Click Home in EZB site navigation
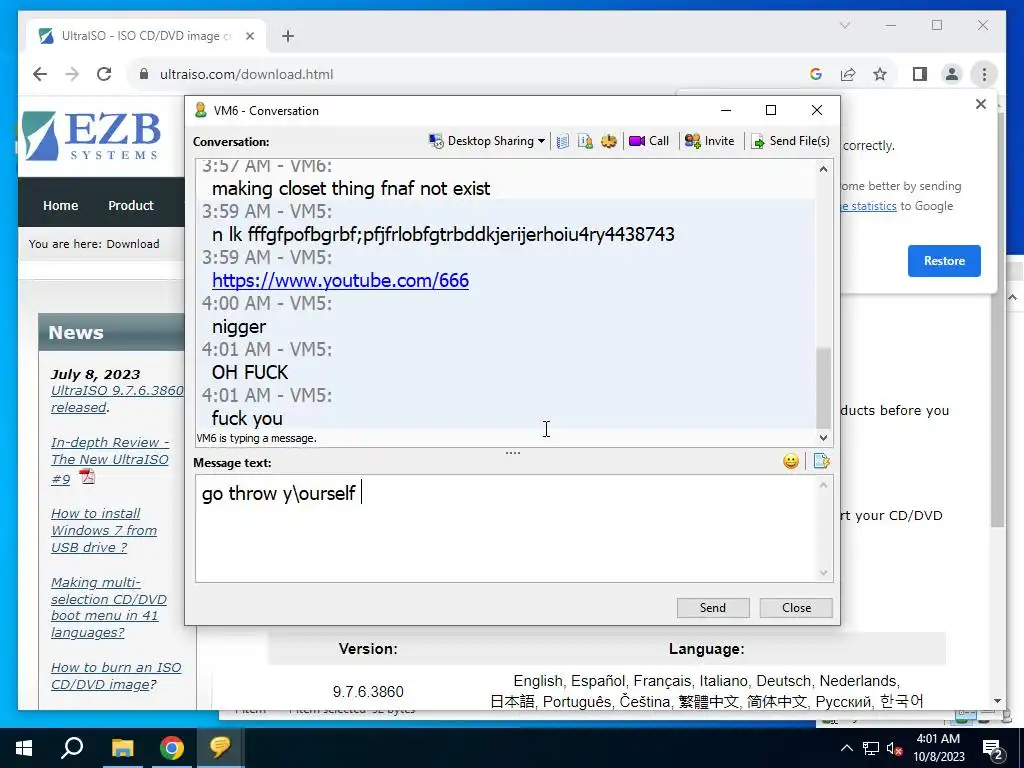 (x=61, y=205)
